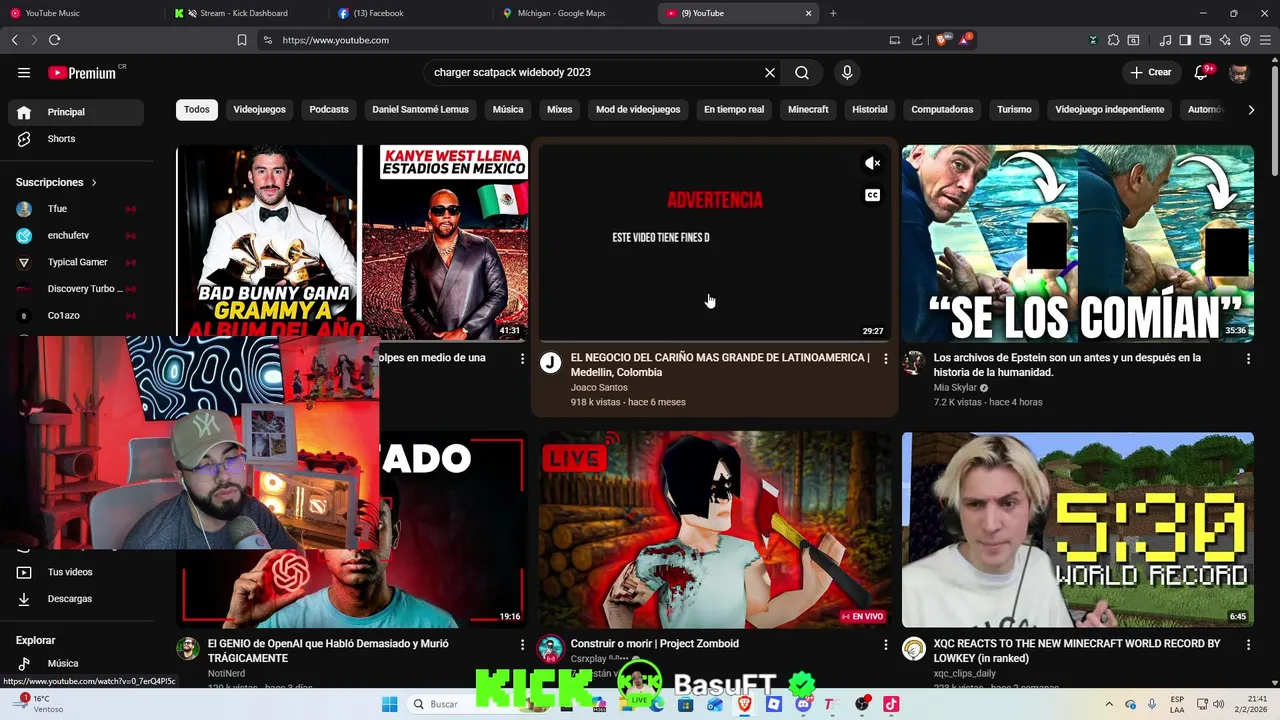The height and width of the screenshot is (720, 1280).
Task: Open options for Bad Bunny Grammy video
Action: [x=522, y=358]
